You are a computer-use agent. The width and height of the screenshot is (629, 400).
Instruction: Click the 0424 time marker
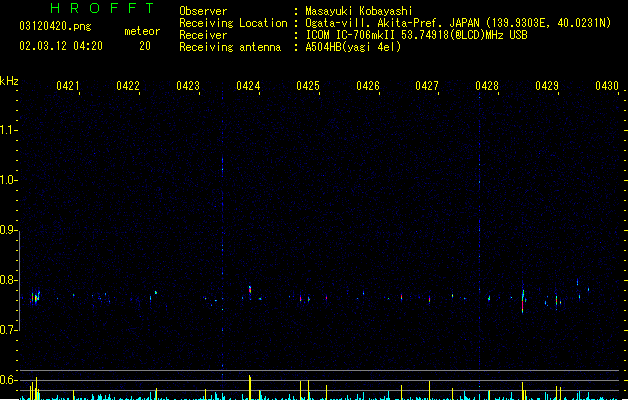pyautogui.click(x=248, y=86)
